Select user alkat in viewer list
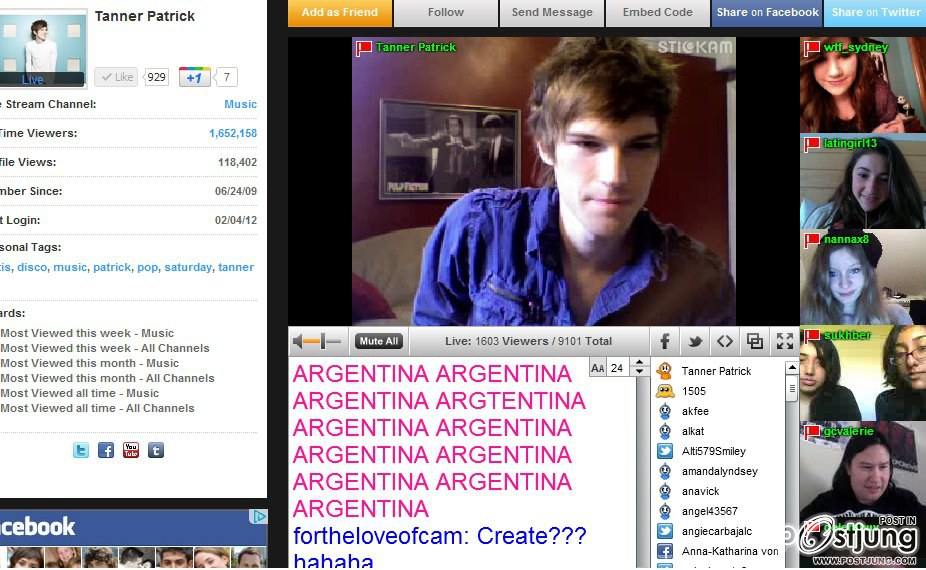The width and height of the screenshot is (926, 570). click(693, 431)
